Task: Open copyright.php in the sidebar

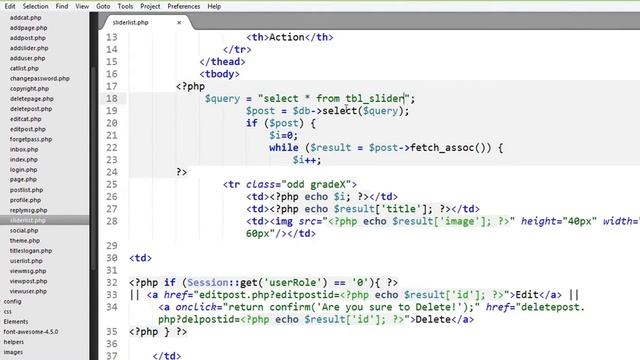Action: (x=29, y=89)
